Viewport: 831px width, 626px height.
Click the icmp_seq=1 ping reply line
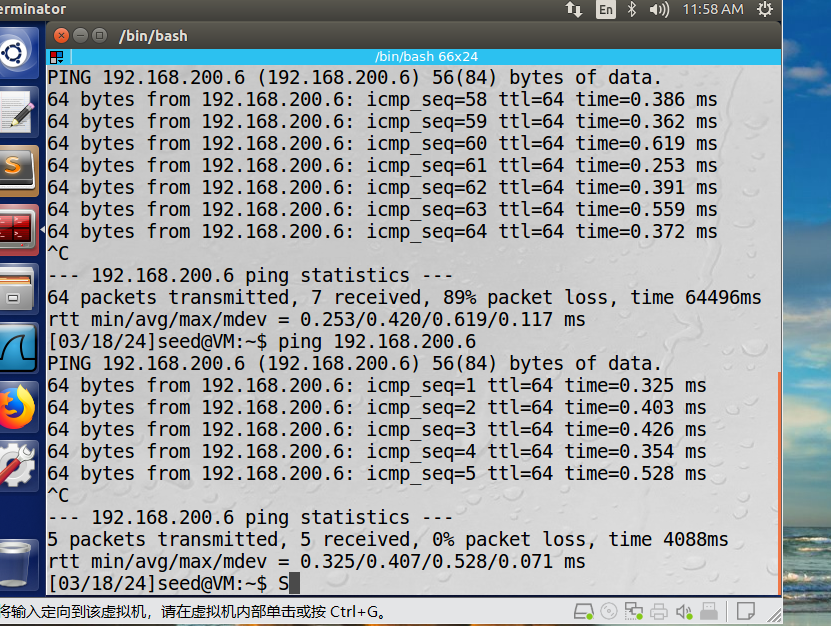377,386
